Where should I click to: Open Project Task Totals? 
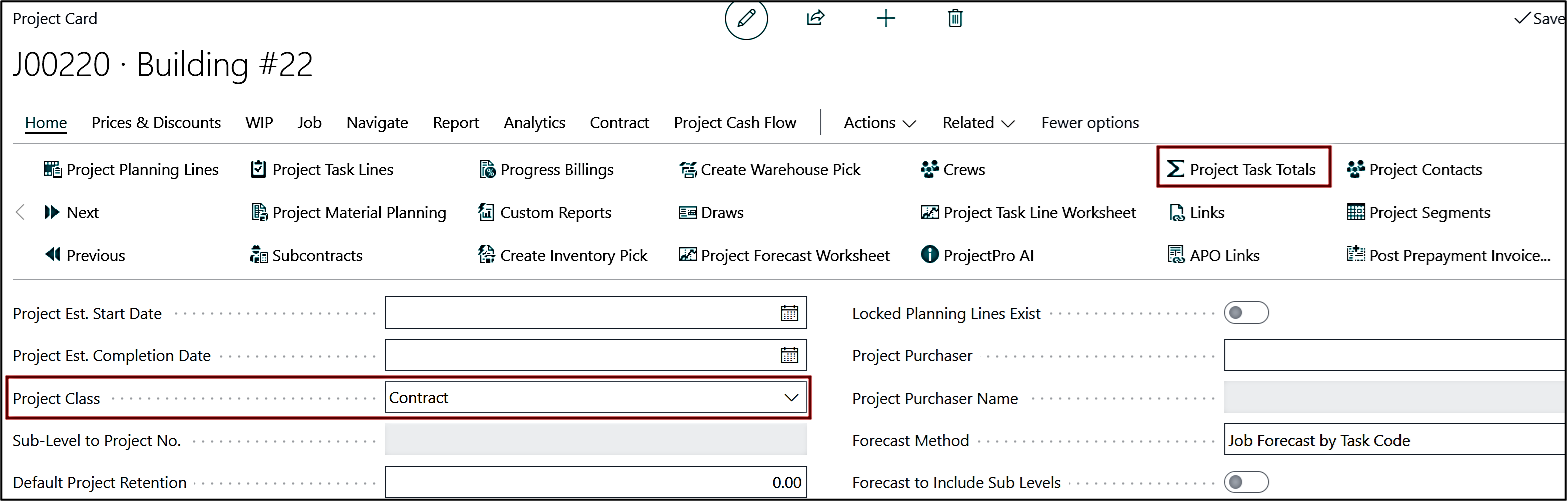pyautogui.click(x=1243, y=169)
